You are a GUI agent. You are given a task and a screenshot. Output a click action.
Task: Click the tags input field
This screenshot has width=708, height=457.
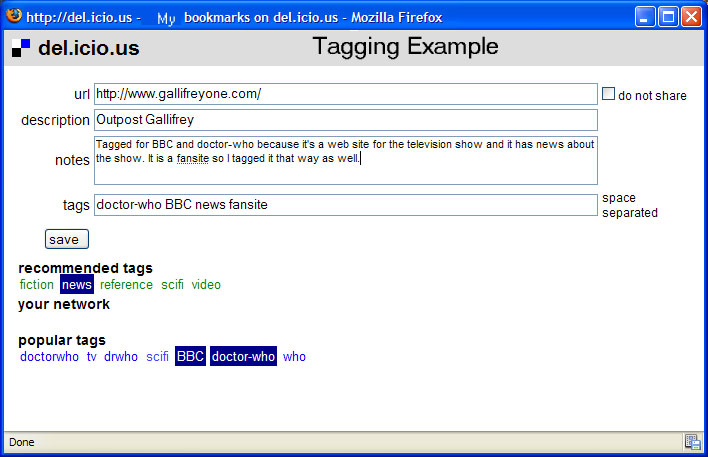tap(346, 205)
